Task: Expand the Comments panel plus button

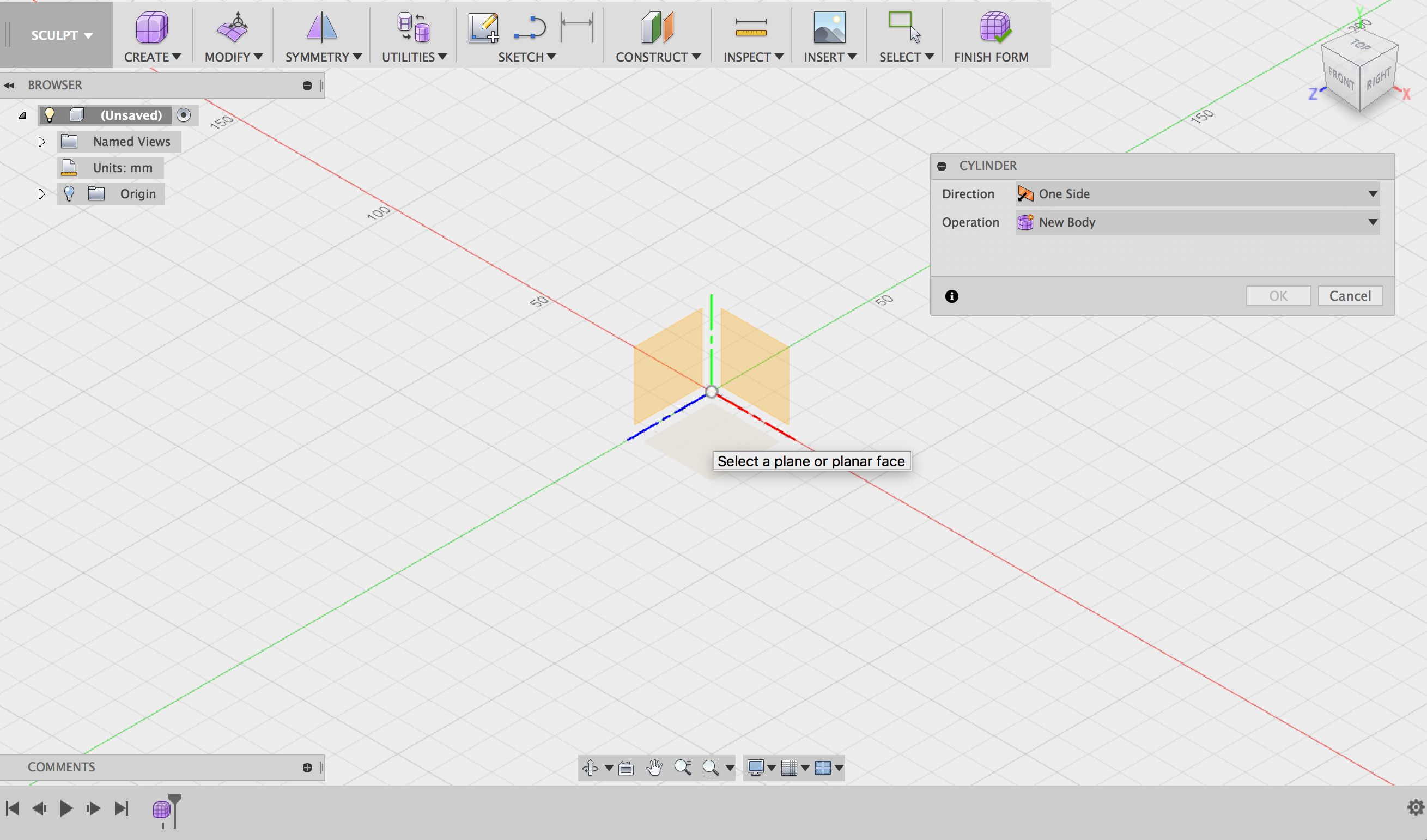Action: [307, 768]
